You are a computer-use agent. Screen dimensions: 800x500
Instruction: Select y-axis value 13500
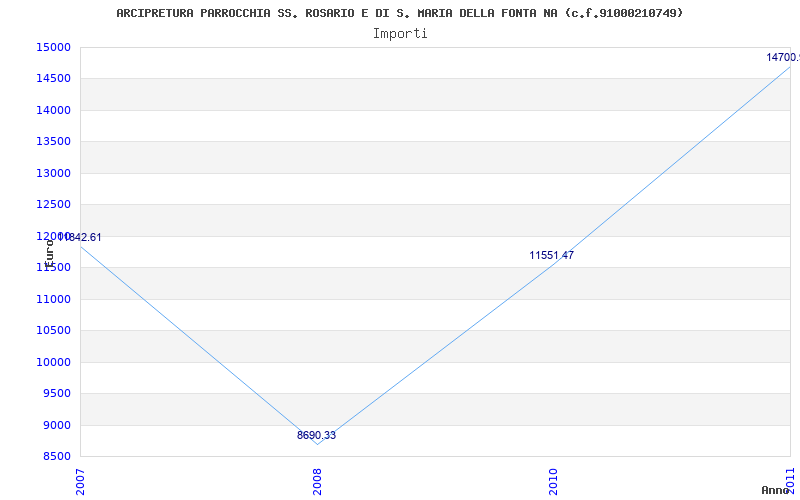(53, 142)
